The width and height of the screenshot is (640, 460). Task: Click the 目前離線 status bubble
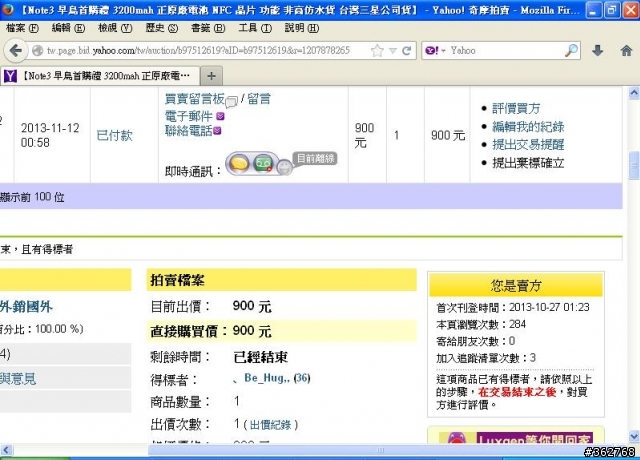pyautogui.click(x=315, y=158)
